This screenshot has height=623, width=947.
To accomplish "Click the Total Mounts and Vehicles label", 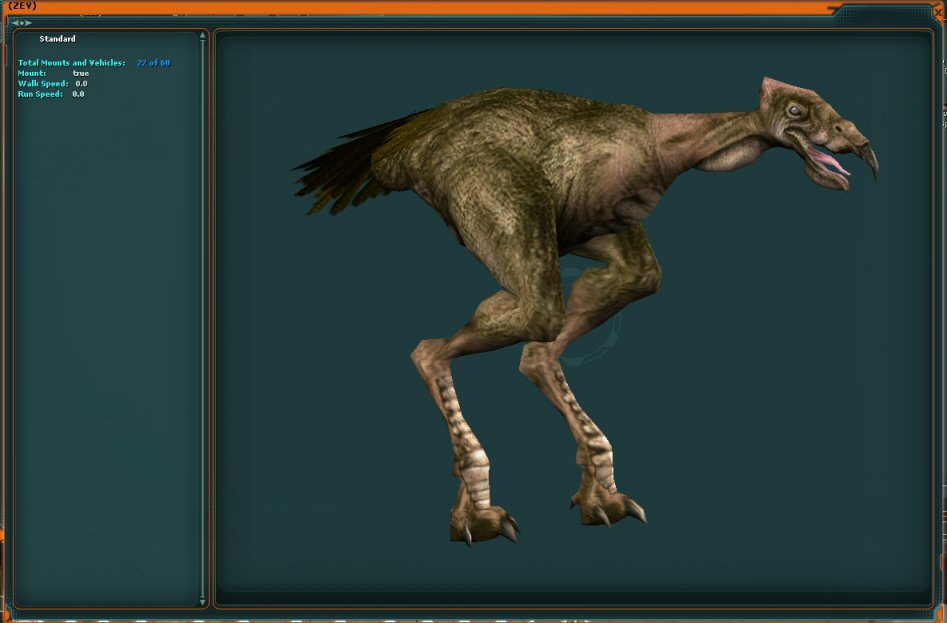I will tap(72, 63).
